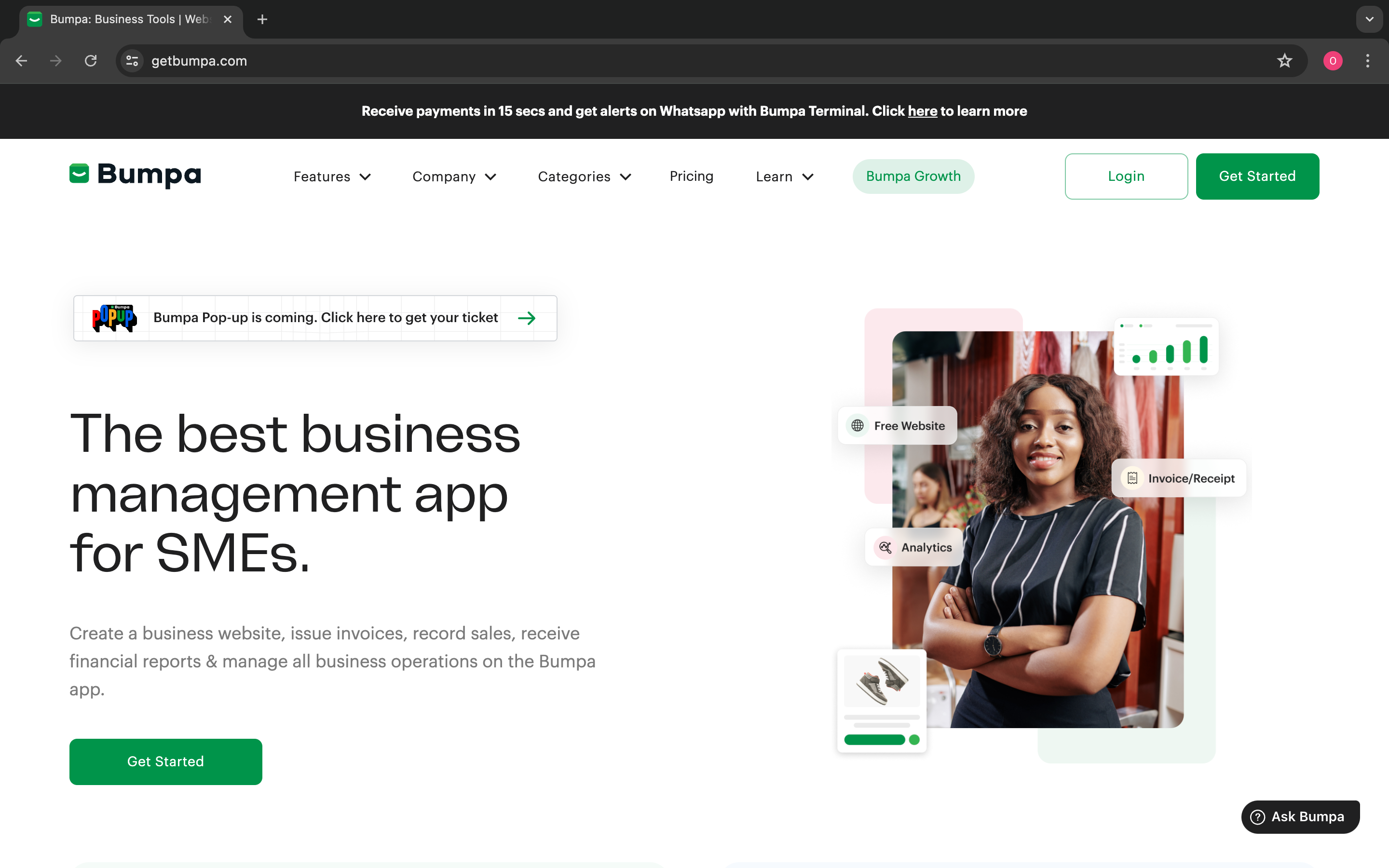
Task: Click the pink profile avatar icon
Action: coord(1332,61)
